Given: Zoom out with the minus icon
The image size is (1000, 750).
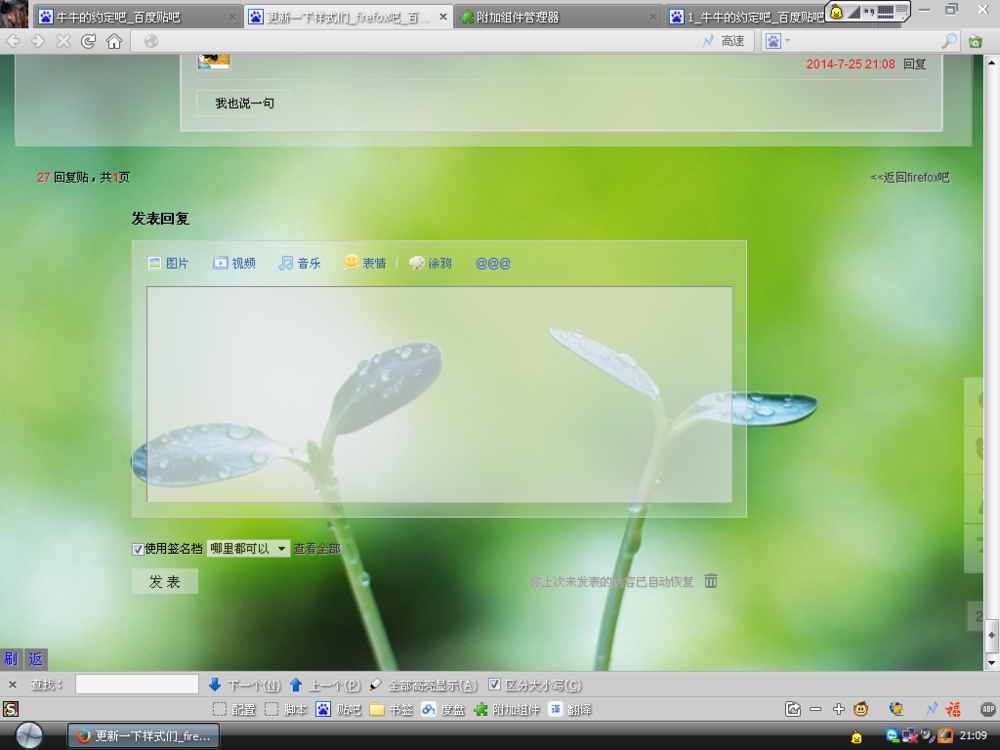Looking at the screenshot, I should 815,709.
